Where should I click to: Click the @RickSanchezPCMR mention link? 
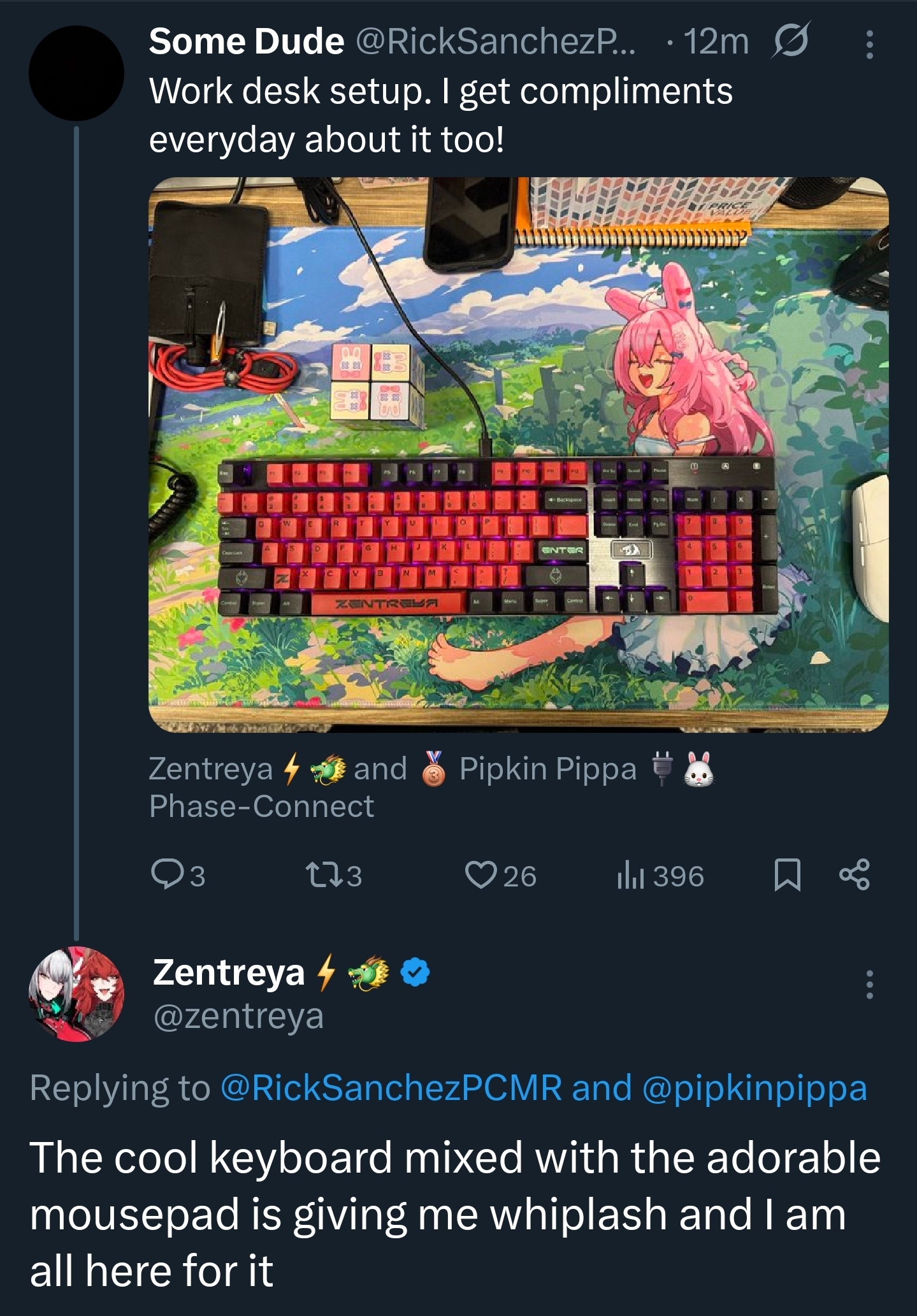tap(391, 1088)
